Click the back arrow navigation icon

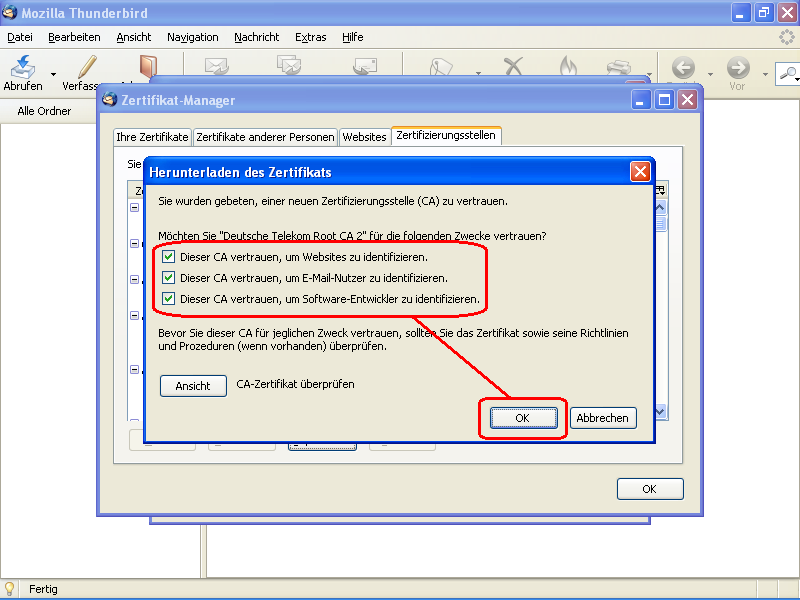click(684, 68)
